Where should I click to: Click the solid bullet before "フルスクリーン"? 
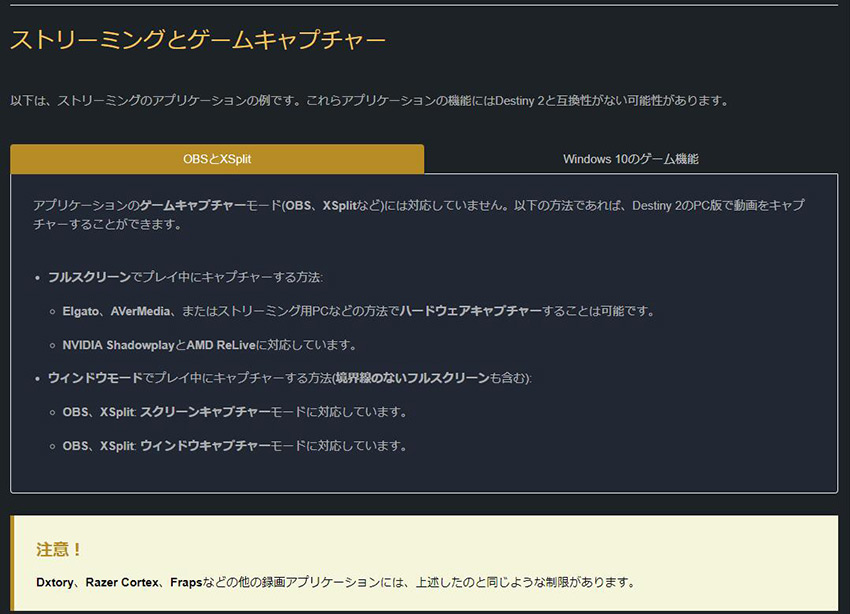pyautogui.click(x=38, y=277)
